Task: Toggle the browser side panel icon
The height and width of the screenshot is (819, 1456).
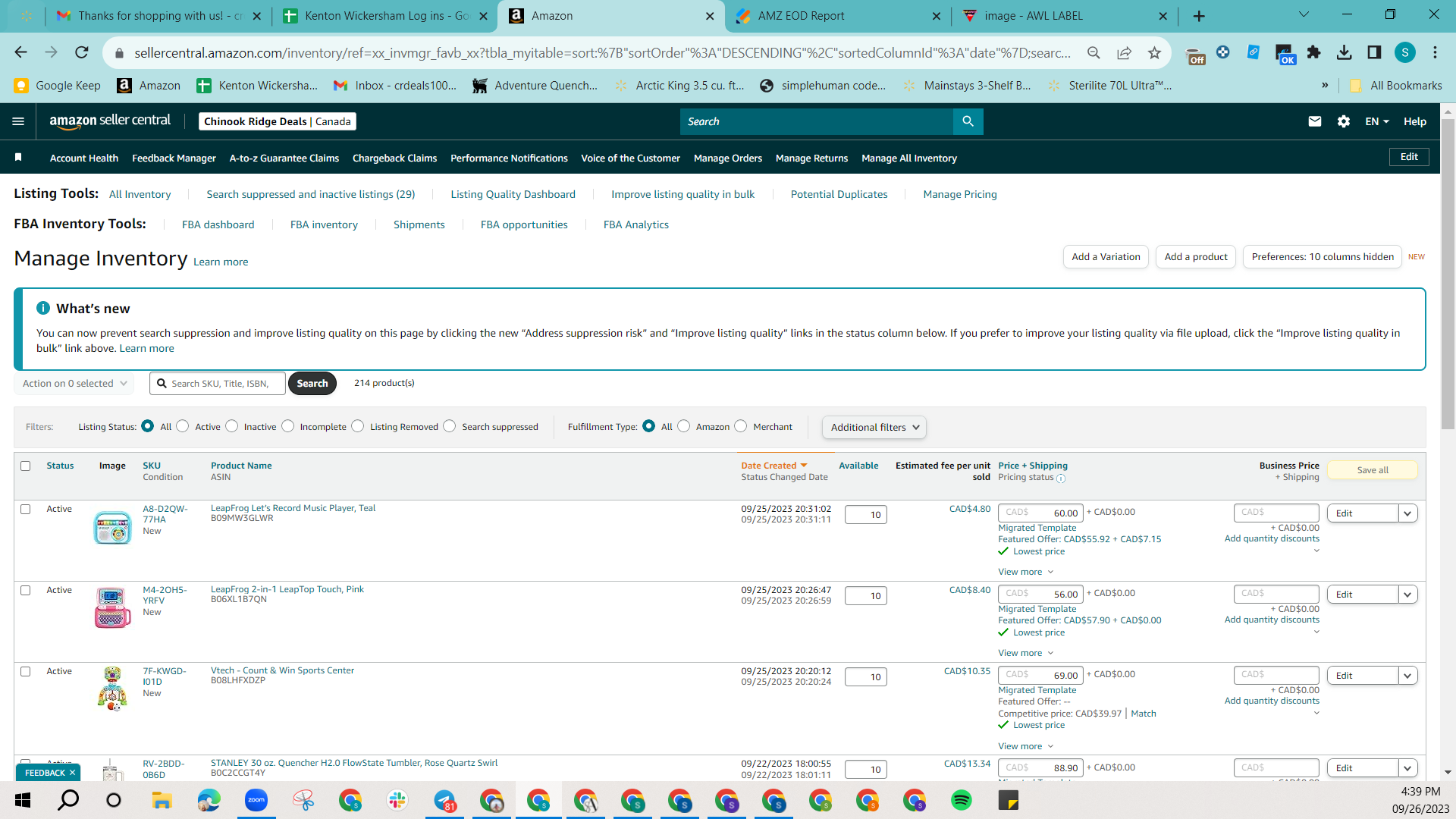Action: click(x=1374, y=52)
